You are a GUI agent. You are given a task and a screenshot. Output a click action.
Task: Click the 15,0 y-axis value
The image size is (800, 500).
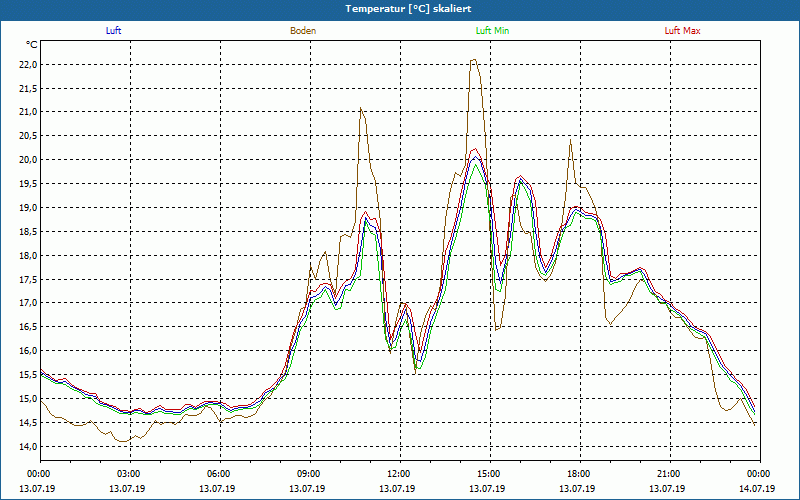(28, 399)
